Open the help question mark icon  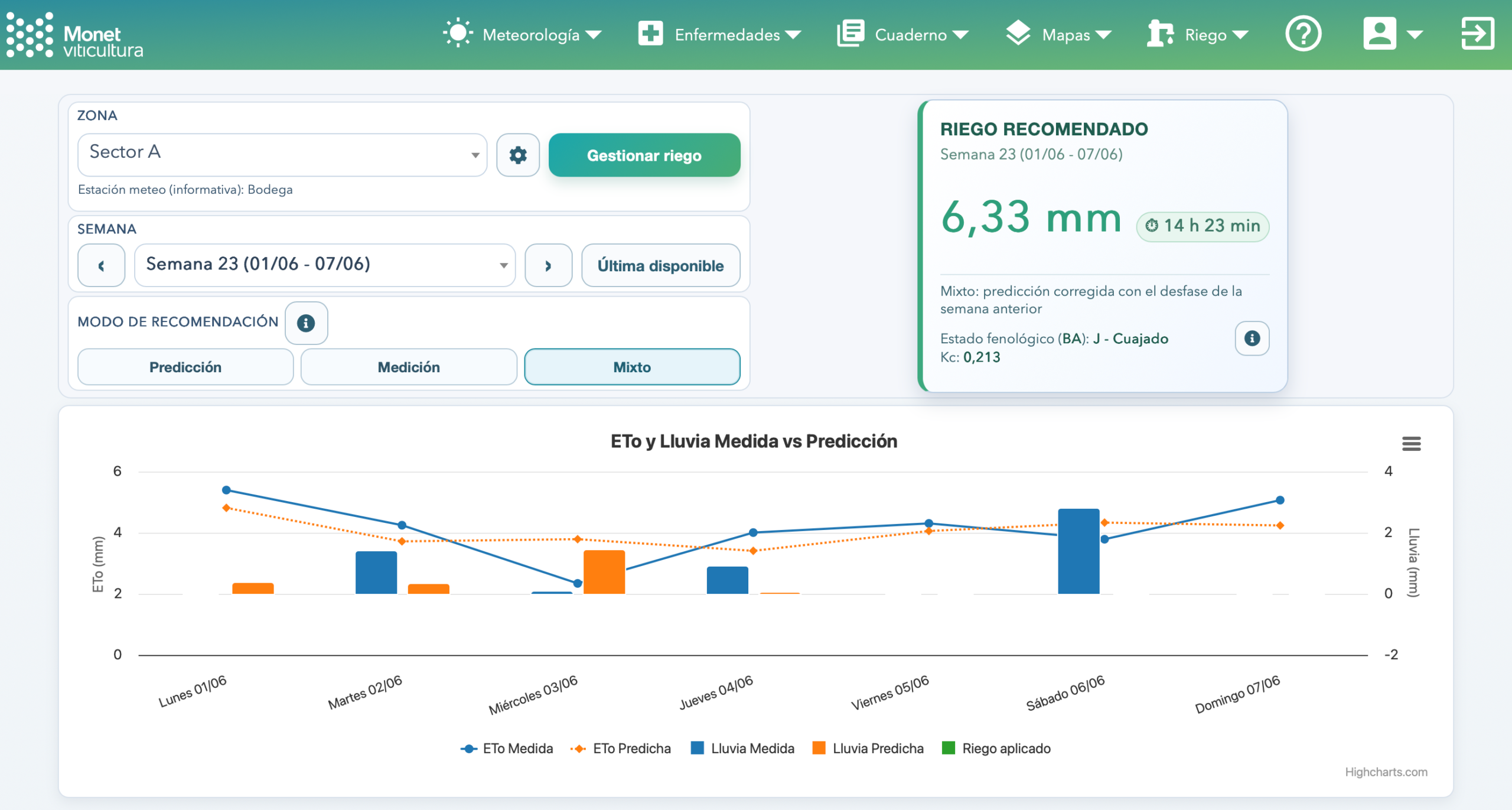[1303, 34]
